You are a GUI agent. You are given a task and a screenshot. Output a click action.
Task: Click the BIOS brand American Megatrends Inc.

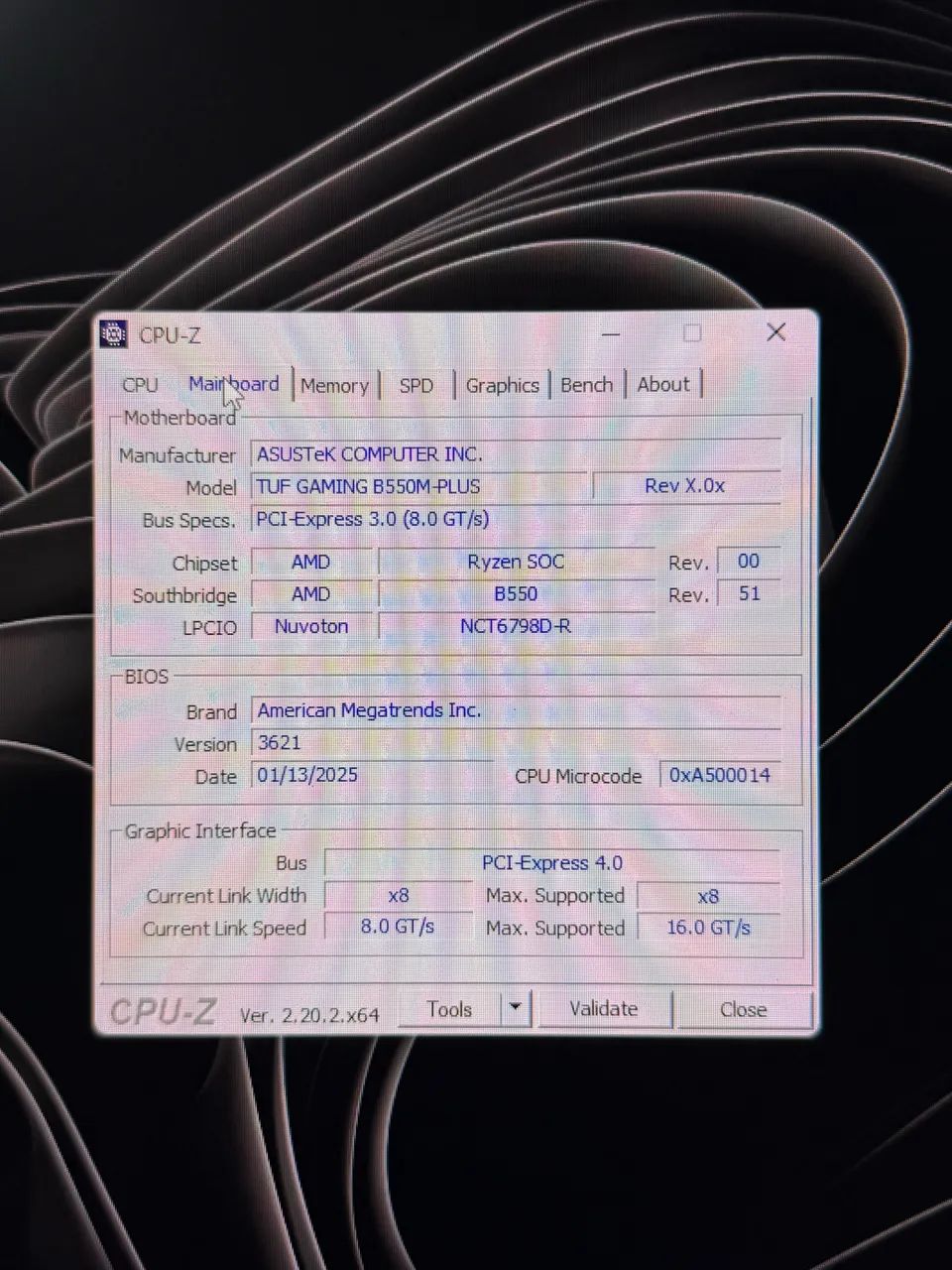(516, 710)
